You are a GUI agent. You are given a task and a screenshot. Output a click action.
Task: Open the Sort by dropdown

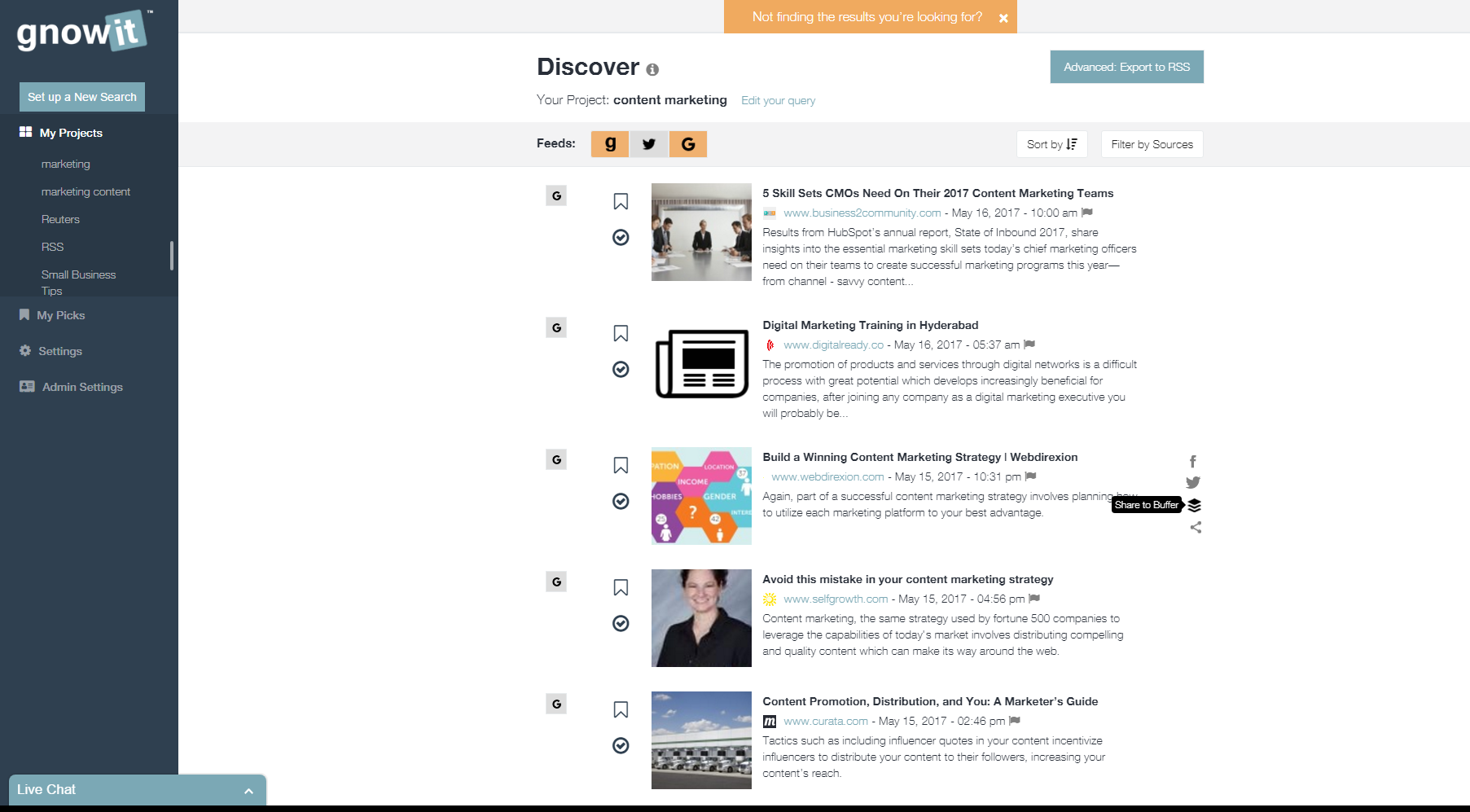click(1051, 144)
